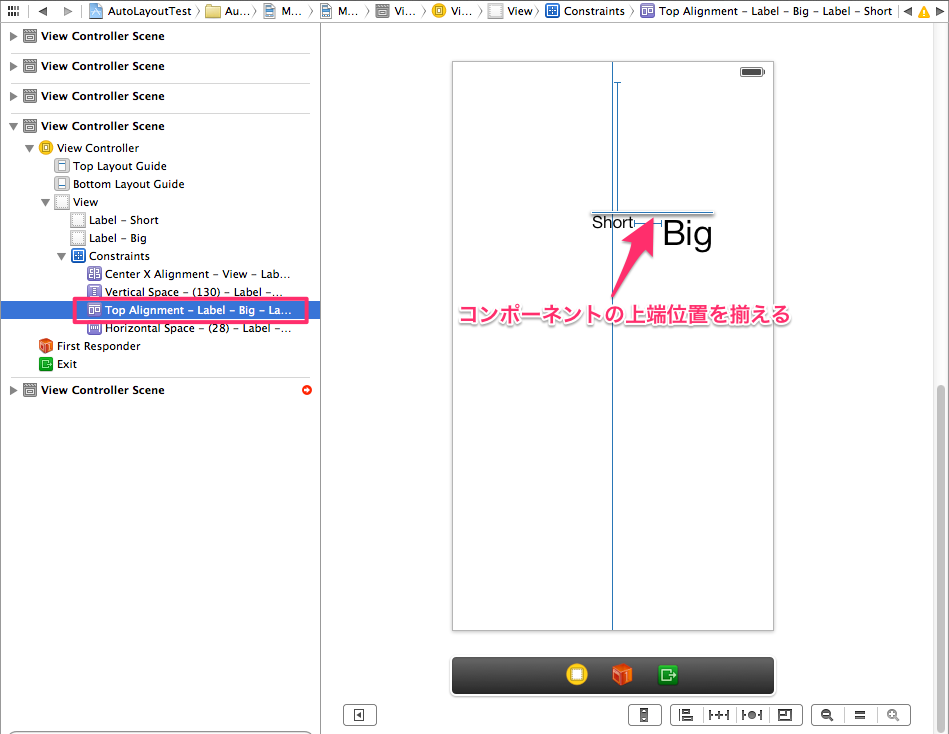This screenshot has height=734, width=949.
Task: Expand the third View Controller Scene
Action: pyautogui.click(x=13, y=96)
